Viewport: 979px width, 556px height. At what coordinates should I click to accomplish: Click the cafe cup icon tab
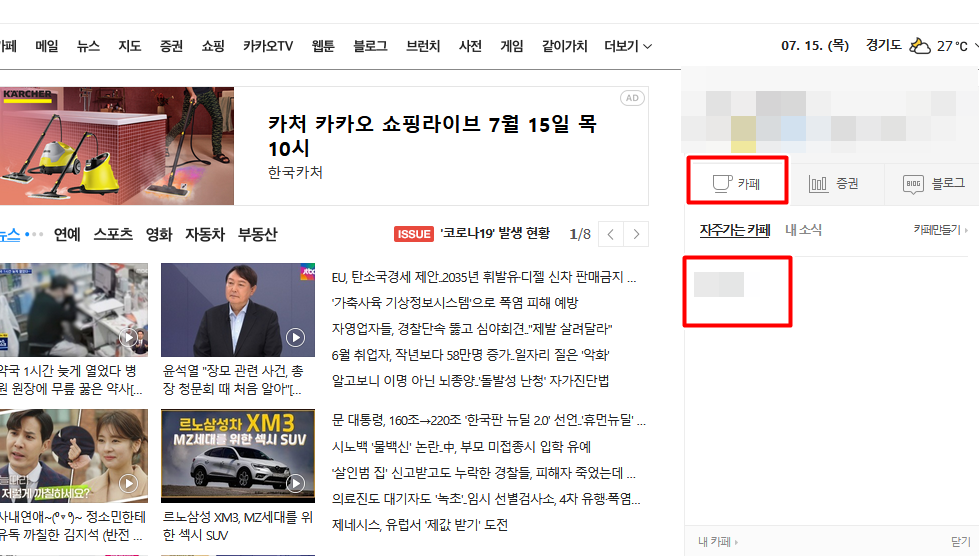click(737, 183)
